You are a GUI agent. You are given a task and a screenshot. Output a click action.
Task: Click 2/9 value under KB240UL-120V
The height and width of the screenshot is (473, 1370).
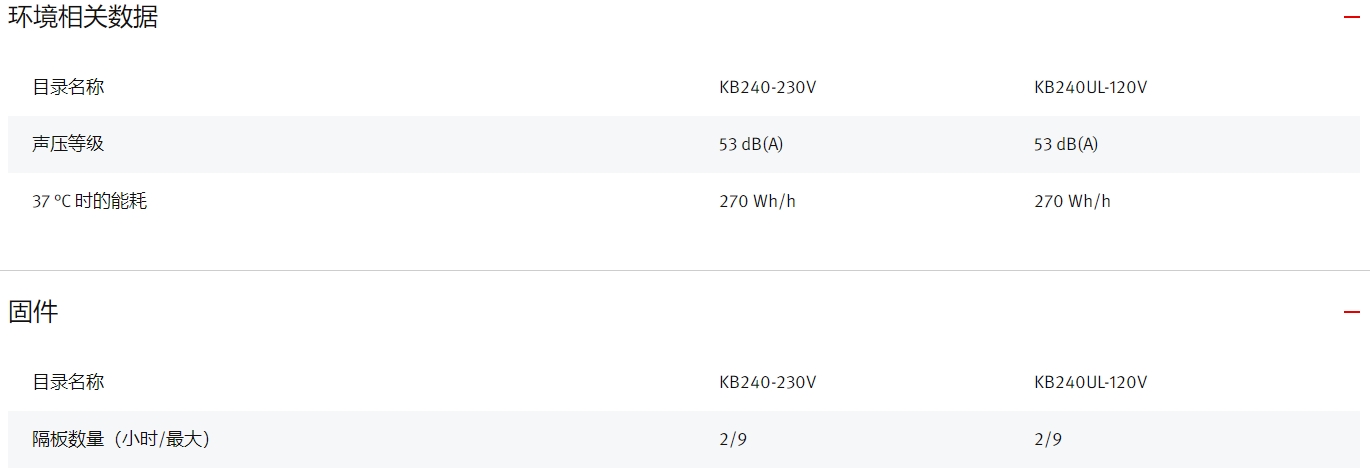(x=1048, y=439)
